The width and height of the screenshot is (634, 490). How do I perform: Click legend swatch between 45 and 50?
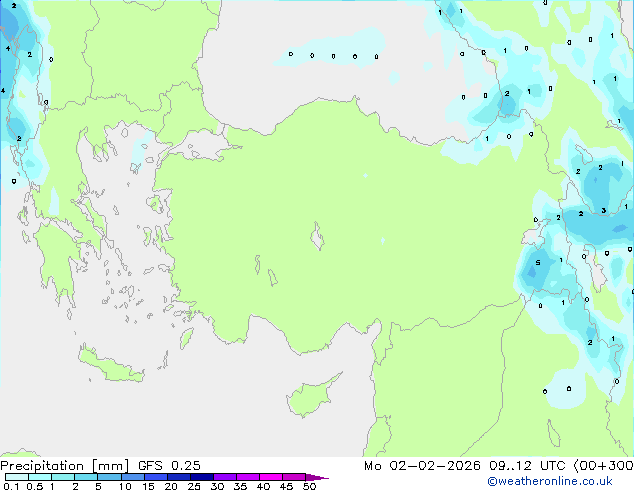point(294,477)
